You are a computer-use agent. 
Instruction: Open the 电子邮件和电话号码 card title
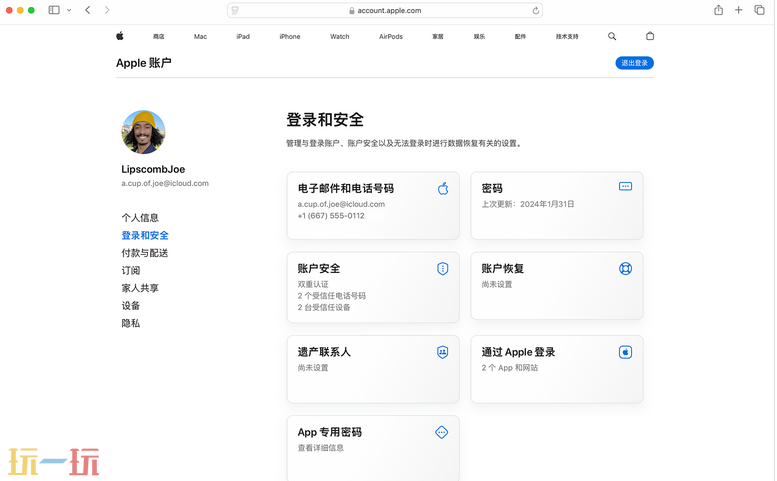coord(346,188)
